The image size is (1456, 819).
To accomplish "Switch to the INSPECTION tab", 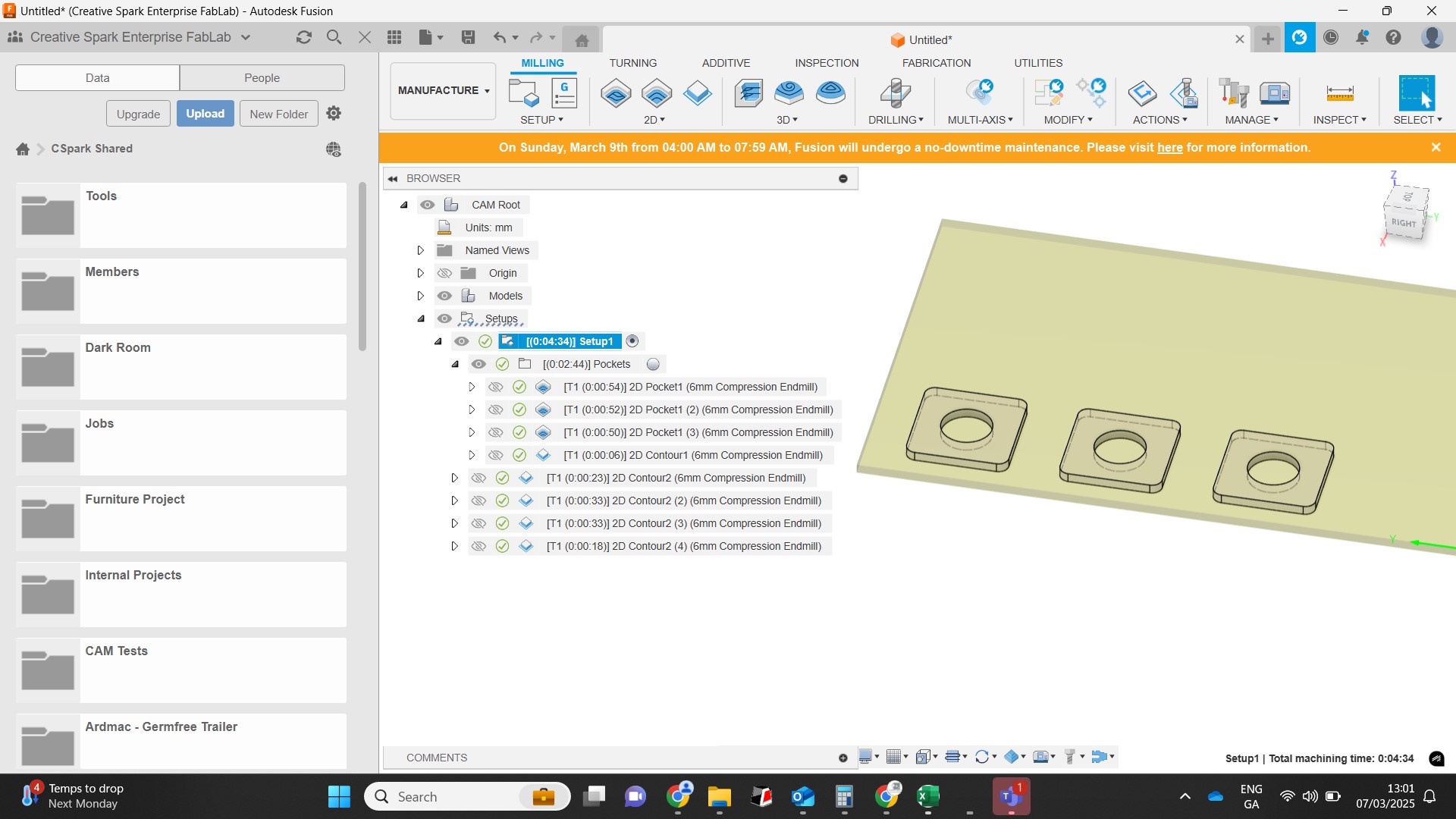I will 827,63.
